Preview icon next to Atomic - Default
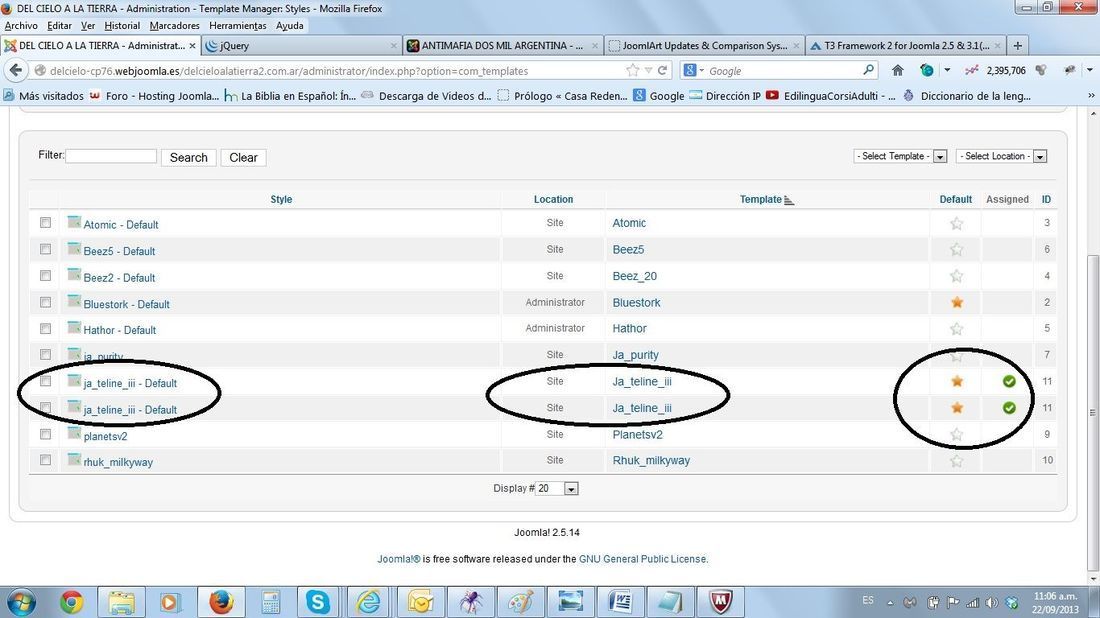The height and width of the screenshot is (618, 1100). pyautogui.click(x=74, y=222)
